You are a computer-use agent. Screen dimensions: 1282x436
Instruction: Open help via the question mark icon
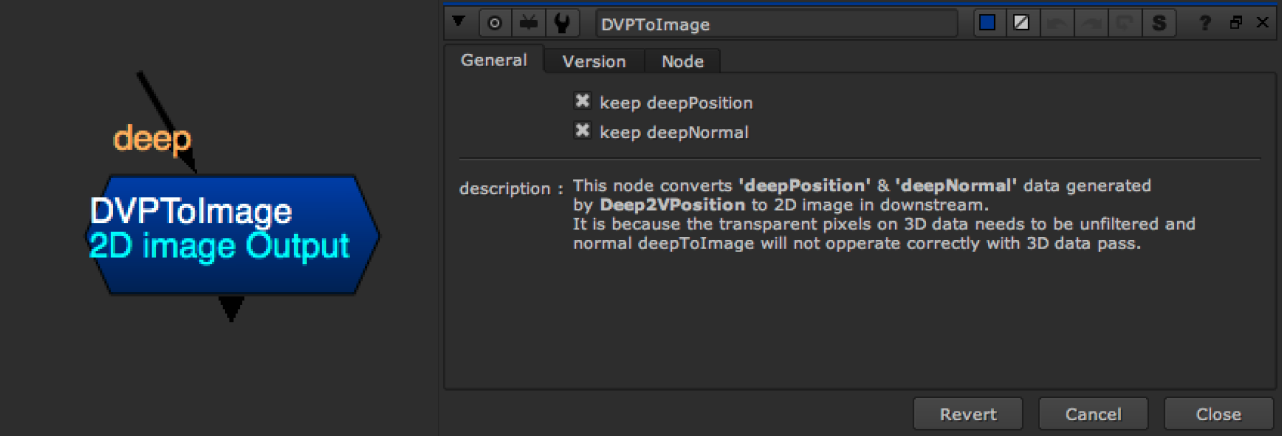1205,22
